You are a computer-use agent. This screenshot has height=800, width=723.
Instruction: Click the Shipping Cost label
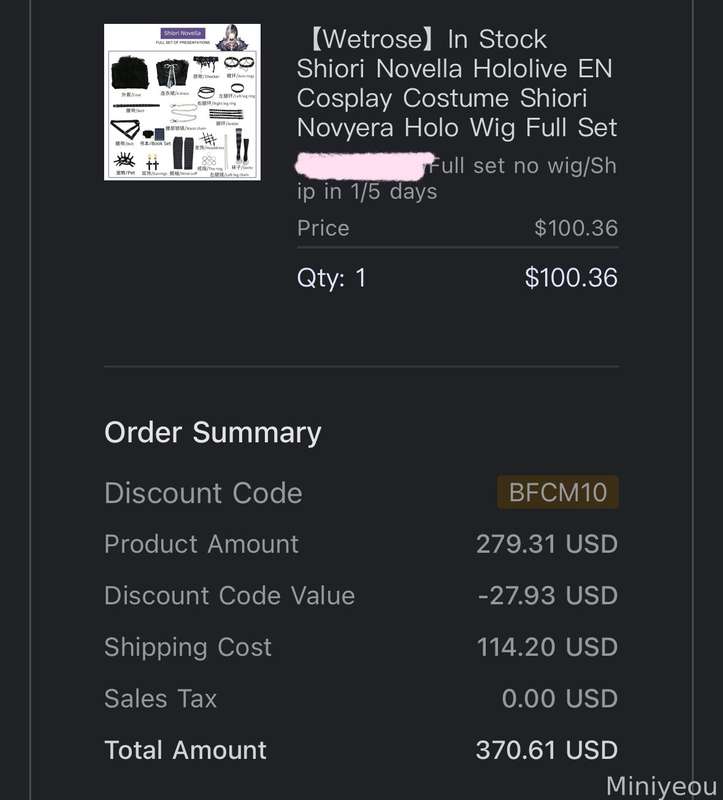pyautogui.click(x=188, y=647)
